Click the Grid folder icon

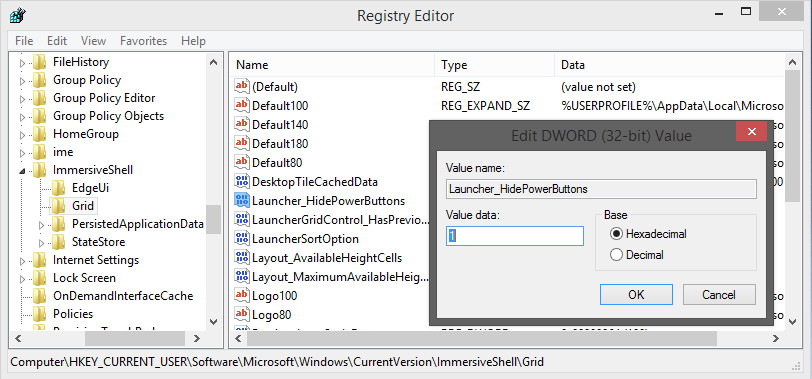tap(59, 206)
